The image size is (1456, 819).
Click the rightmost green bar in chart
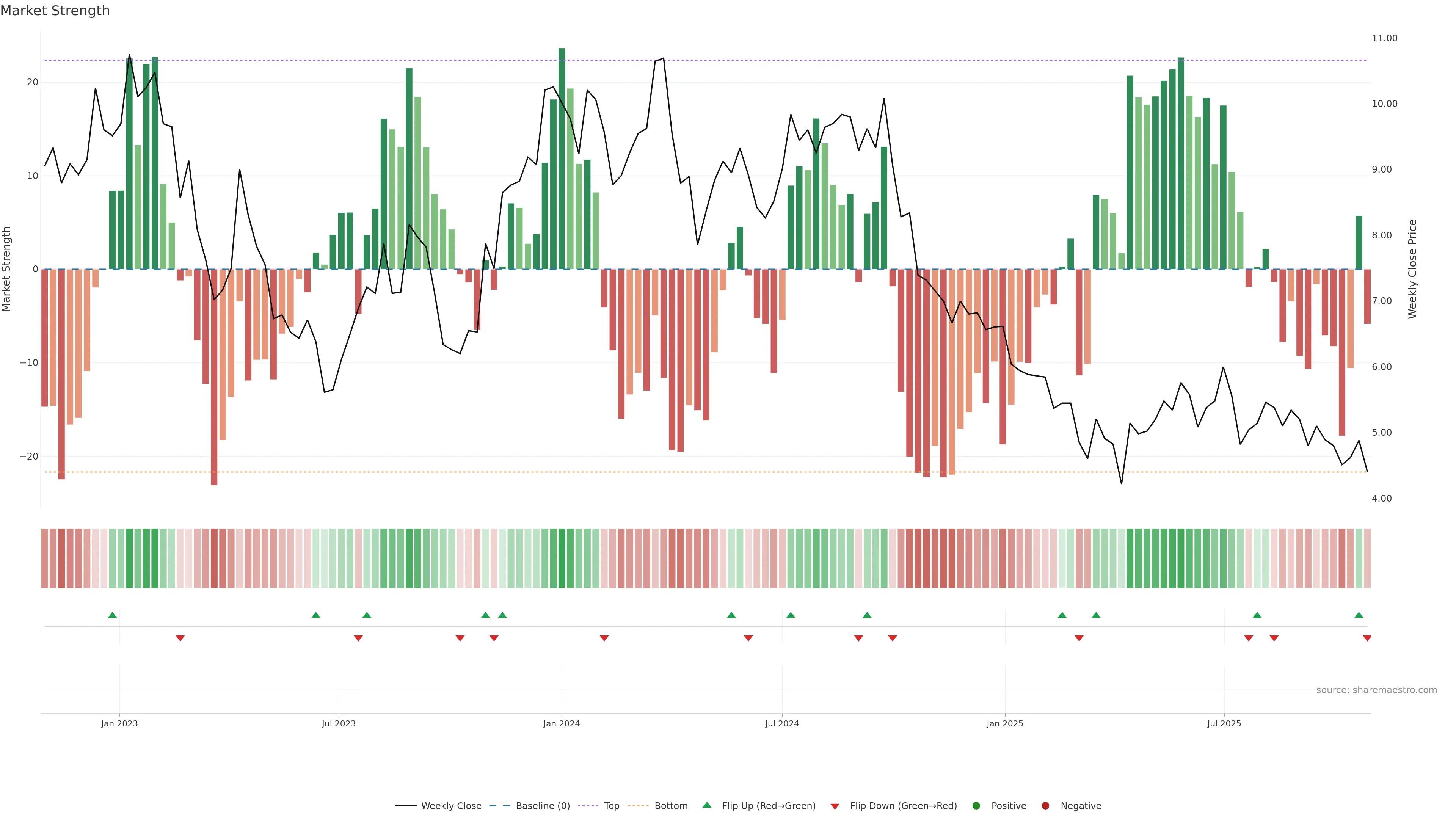point(1359,243)
